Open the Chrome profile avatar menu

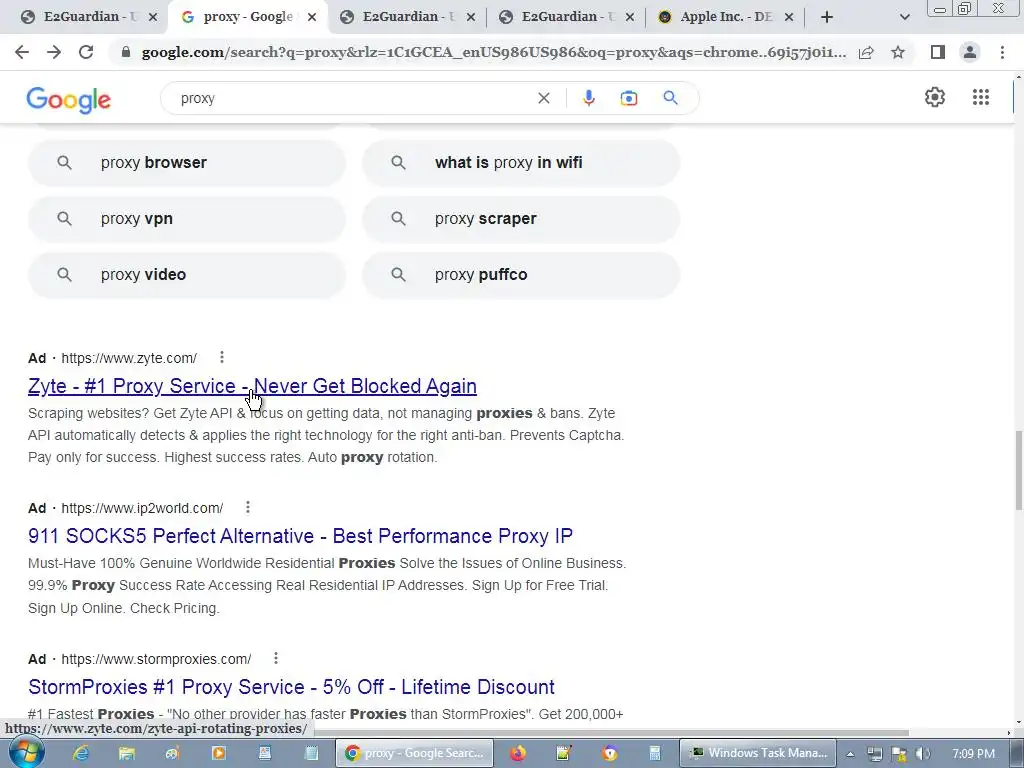coord(970,52)
